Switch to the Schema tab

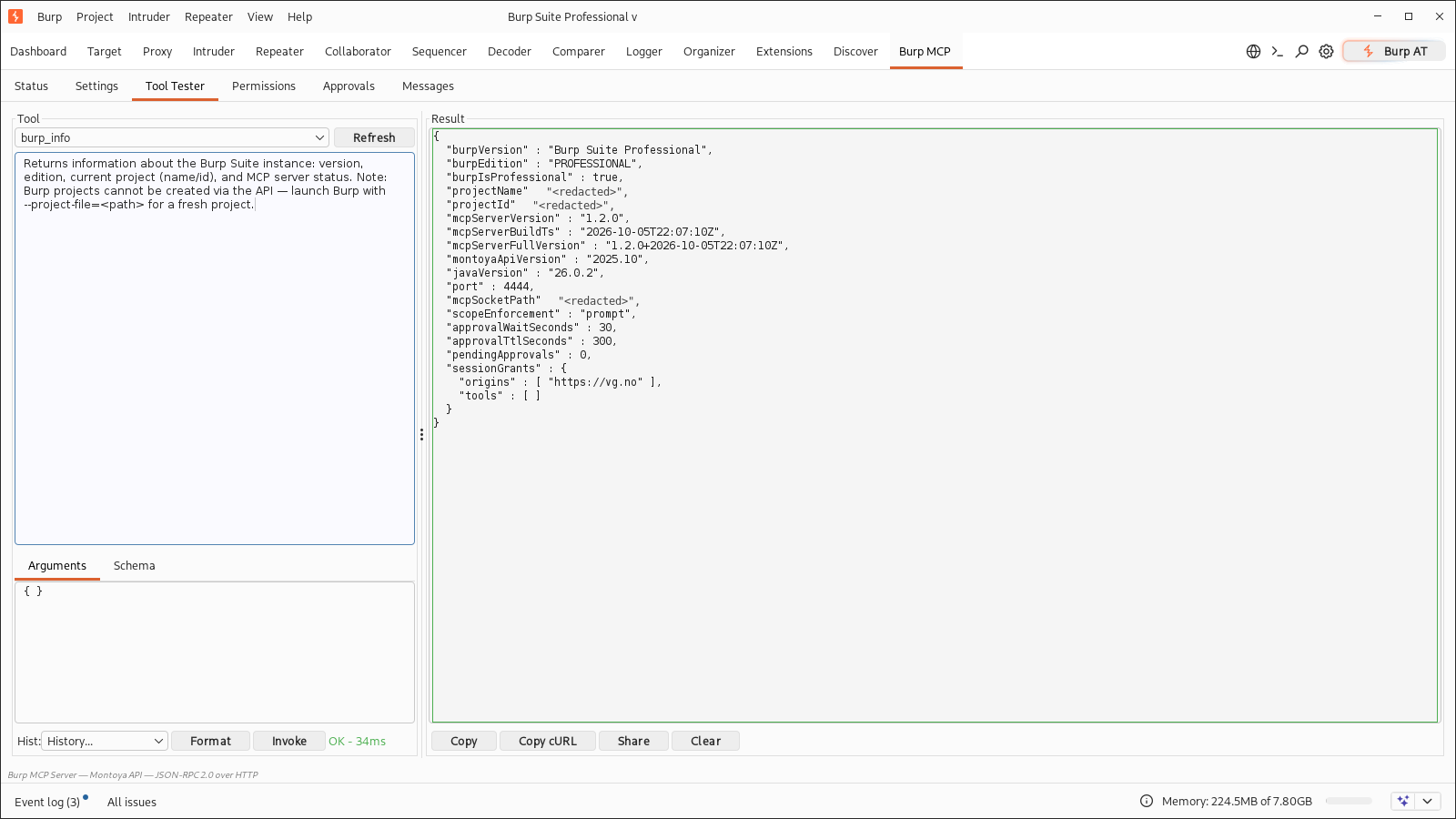pos(134,566)
